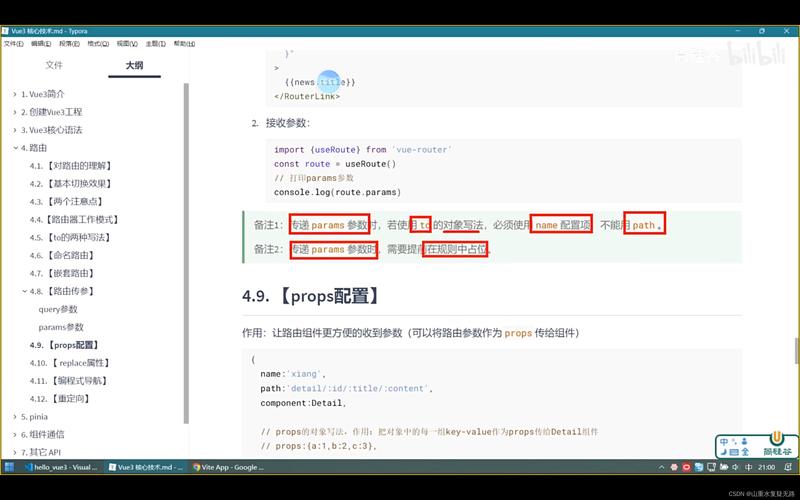
Task: Jump to 4.10.【replace属性】 in outline
Action: click(x=70, y=363)
